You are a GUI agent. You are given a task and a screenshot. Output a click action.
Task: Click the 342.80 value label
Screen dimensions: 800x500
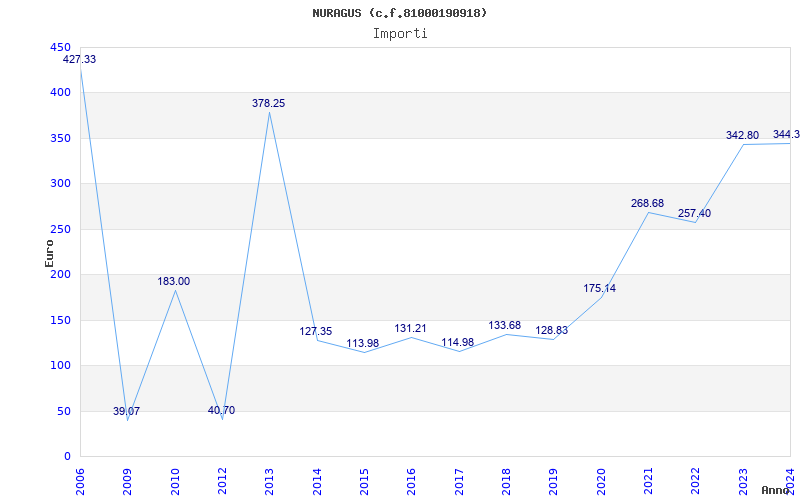click(742, 135)
